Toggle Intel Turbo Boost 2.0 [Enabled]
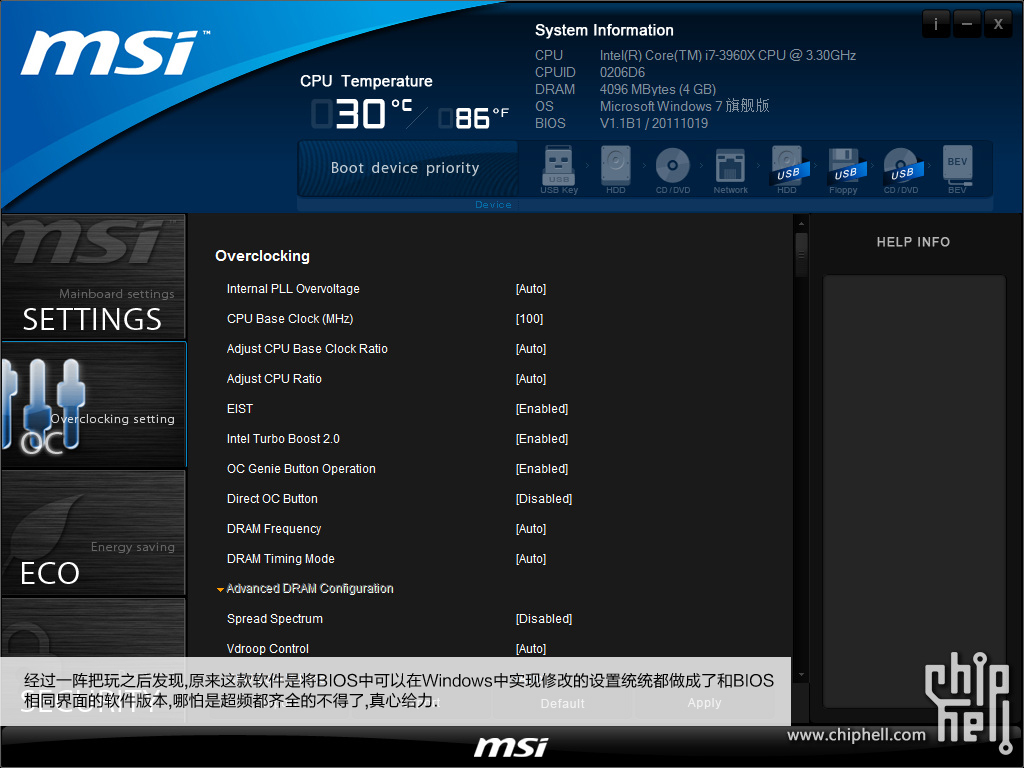 point(541,439)
